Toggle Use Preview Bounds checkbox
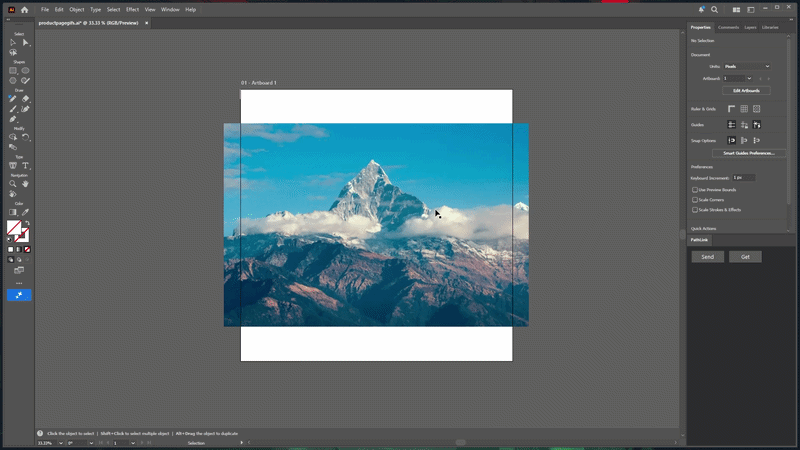The width and height of the screenshot is (800, 450). click(695, 190)
